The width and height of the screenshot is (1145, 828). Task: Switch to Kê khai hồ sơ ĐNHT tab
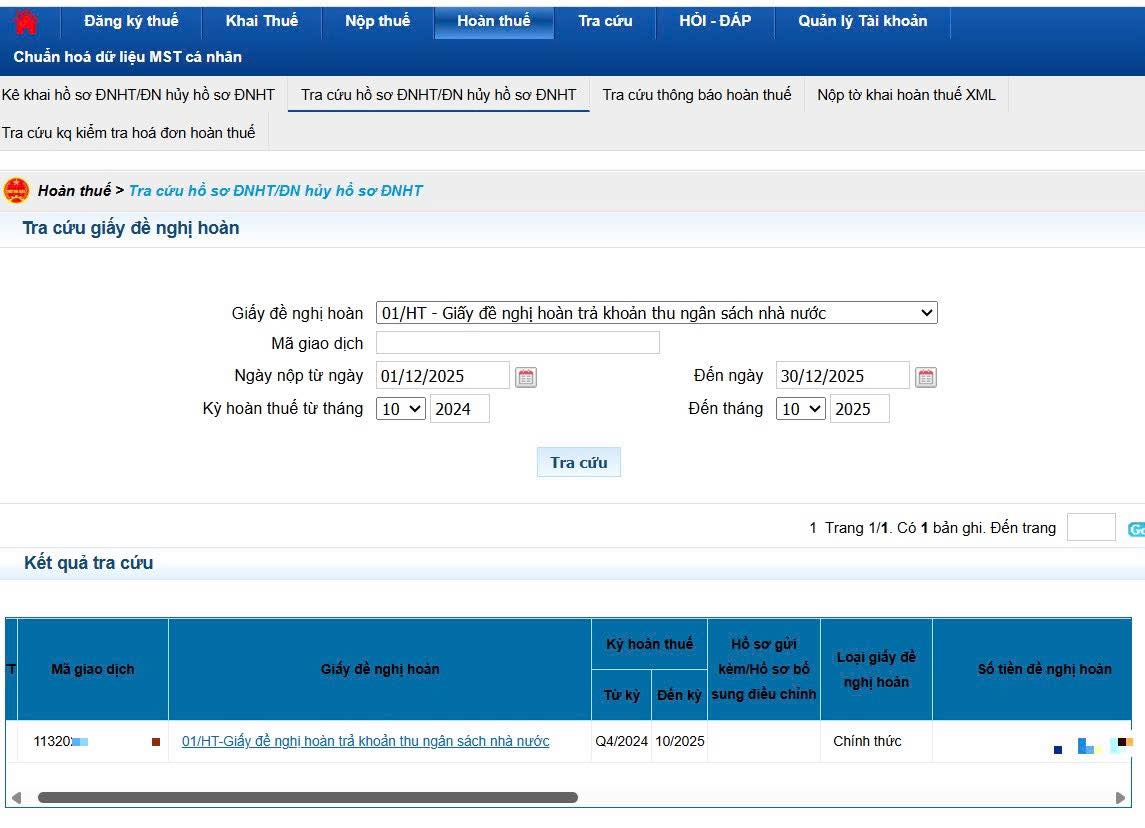tap(139, 95)
